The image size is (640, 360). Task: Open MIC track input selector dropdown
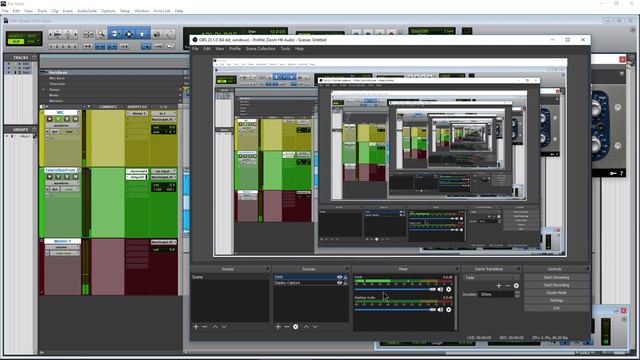[x=164, y=113]
